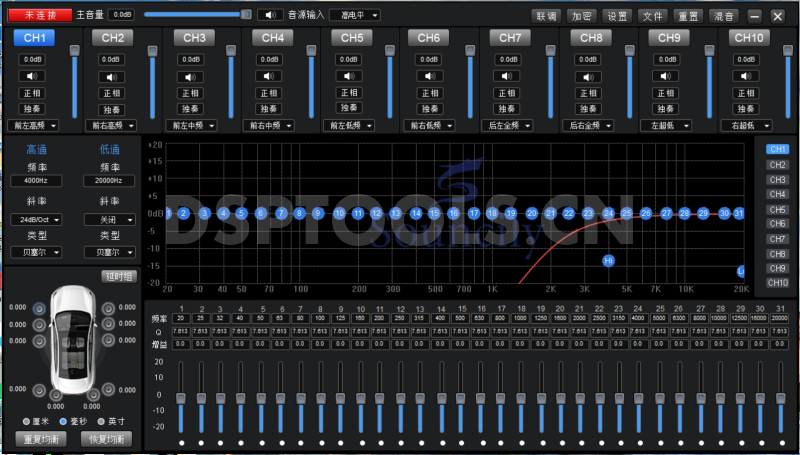Click EQ band 1 gain slider handle
Screen dimensions: 800x455
coord(181,398)
